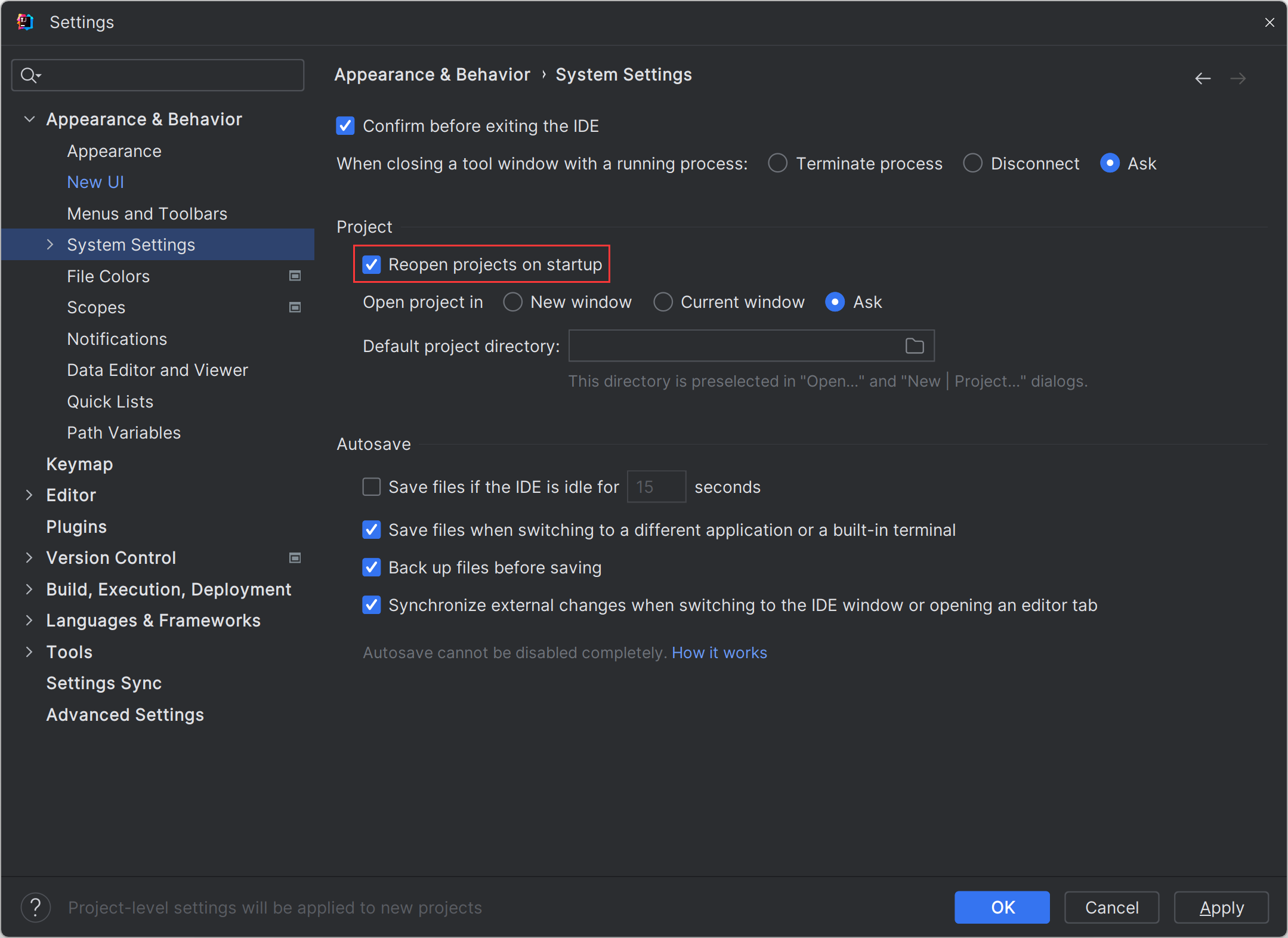Expand Build, Execution, Deployment section
Viewport: 1288px width, 938px height.
point(29,590)
